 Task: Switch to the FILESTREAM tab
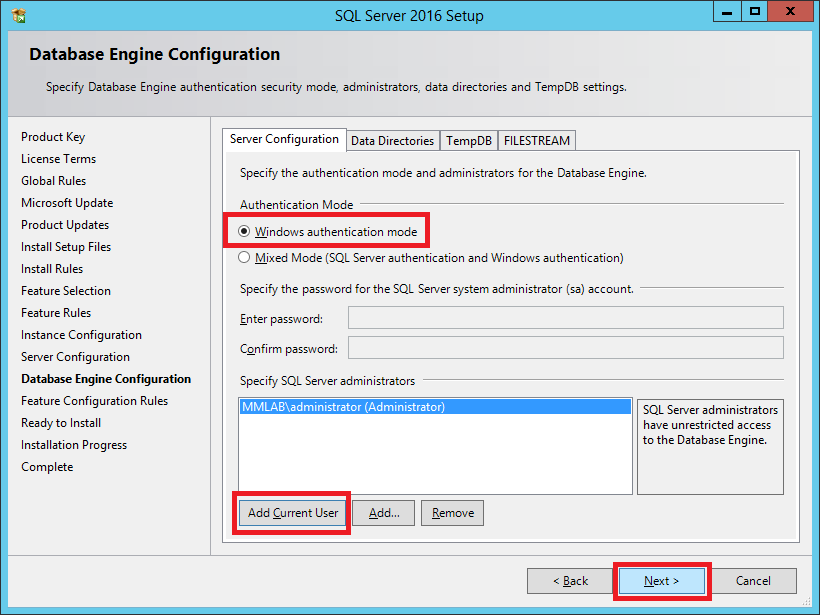tap(536, 141)
